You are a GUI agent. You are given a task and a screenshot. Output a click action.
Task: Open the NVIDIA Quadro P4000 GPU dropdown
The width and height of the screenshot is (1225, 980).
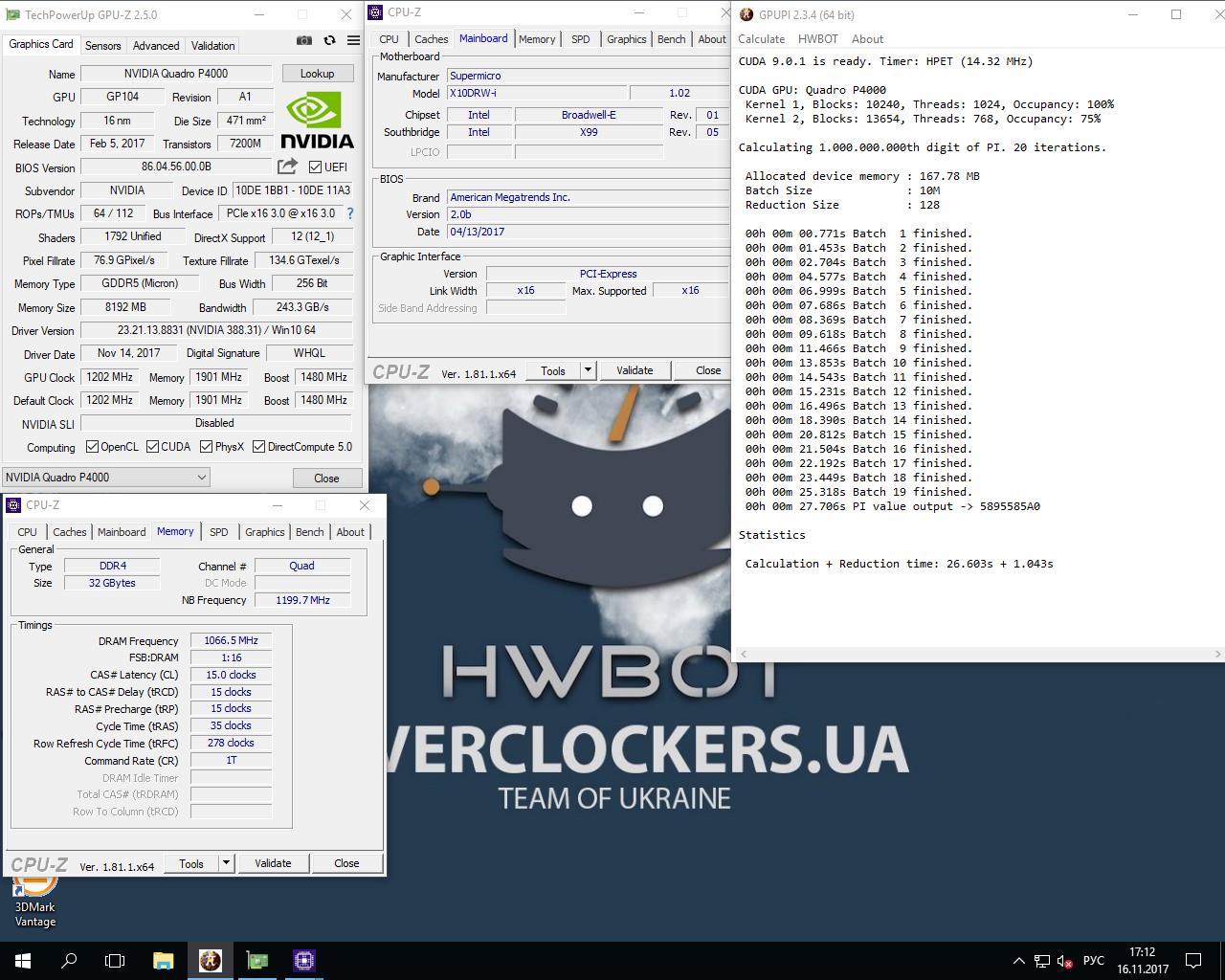click(x=105, y=477)
